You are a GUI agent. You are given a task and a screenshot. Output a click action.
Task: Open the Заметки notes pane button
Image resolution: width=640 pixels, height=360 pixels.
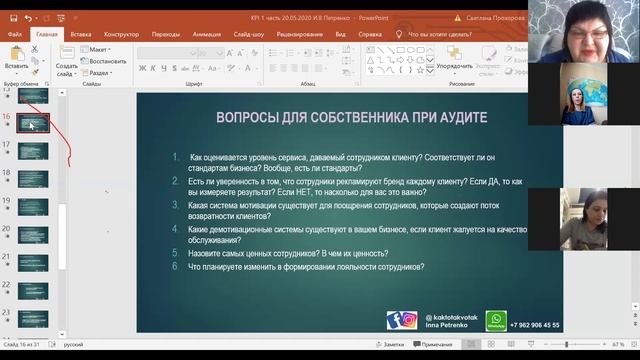pyautogui.click(x=390, y=344)
